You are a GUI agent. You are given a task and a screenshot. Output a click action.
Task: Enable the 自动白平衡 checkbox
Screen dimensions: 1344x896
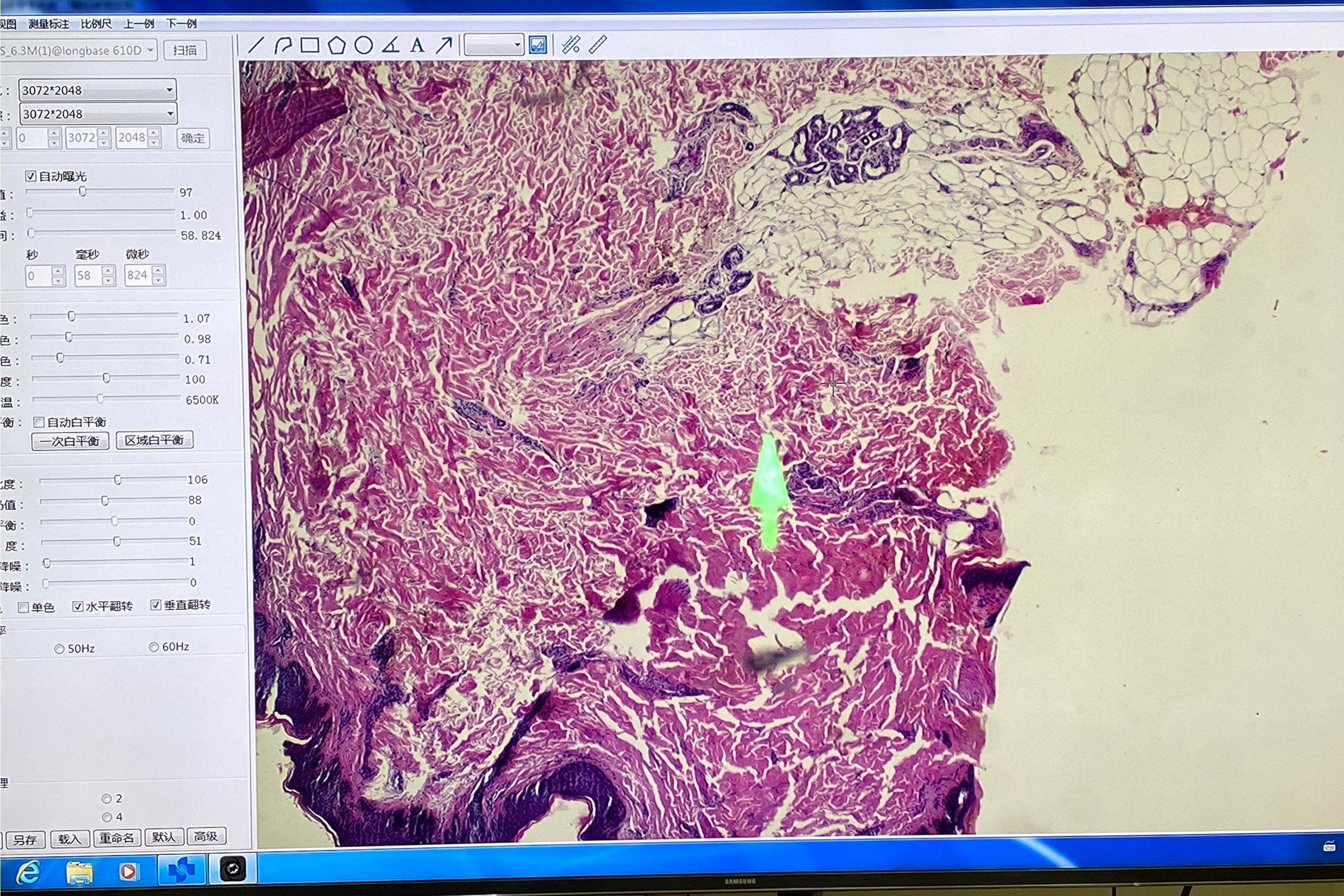[39, 422]
